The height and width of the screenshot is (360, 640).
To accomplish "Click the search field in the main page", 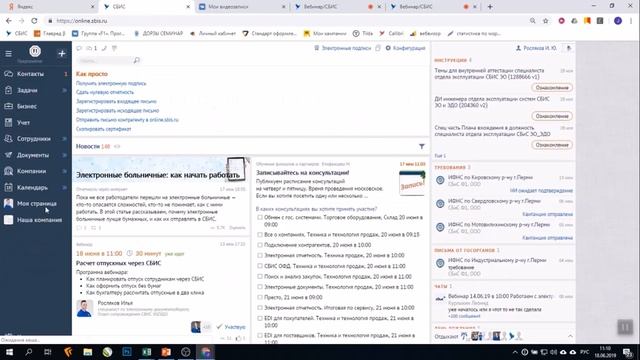I will pos(108,60).
